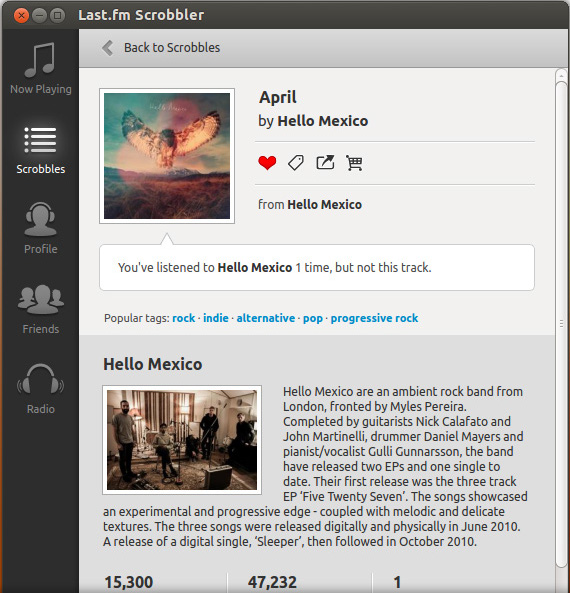Click the album name after 'from'
Screen dimensions: 570x593
pos(325,205)
